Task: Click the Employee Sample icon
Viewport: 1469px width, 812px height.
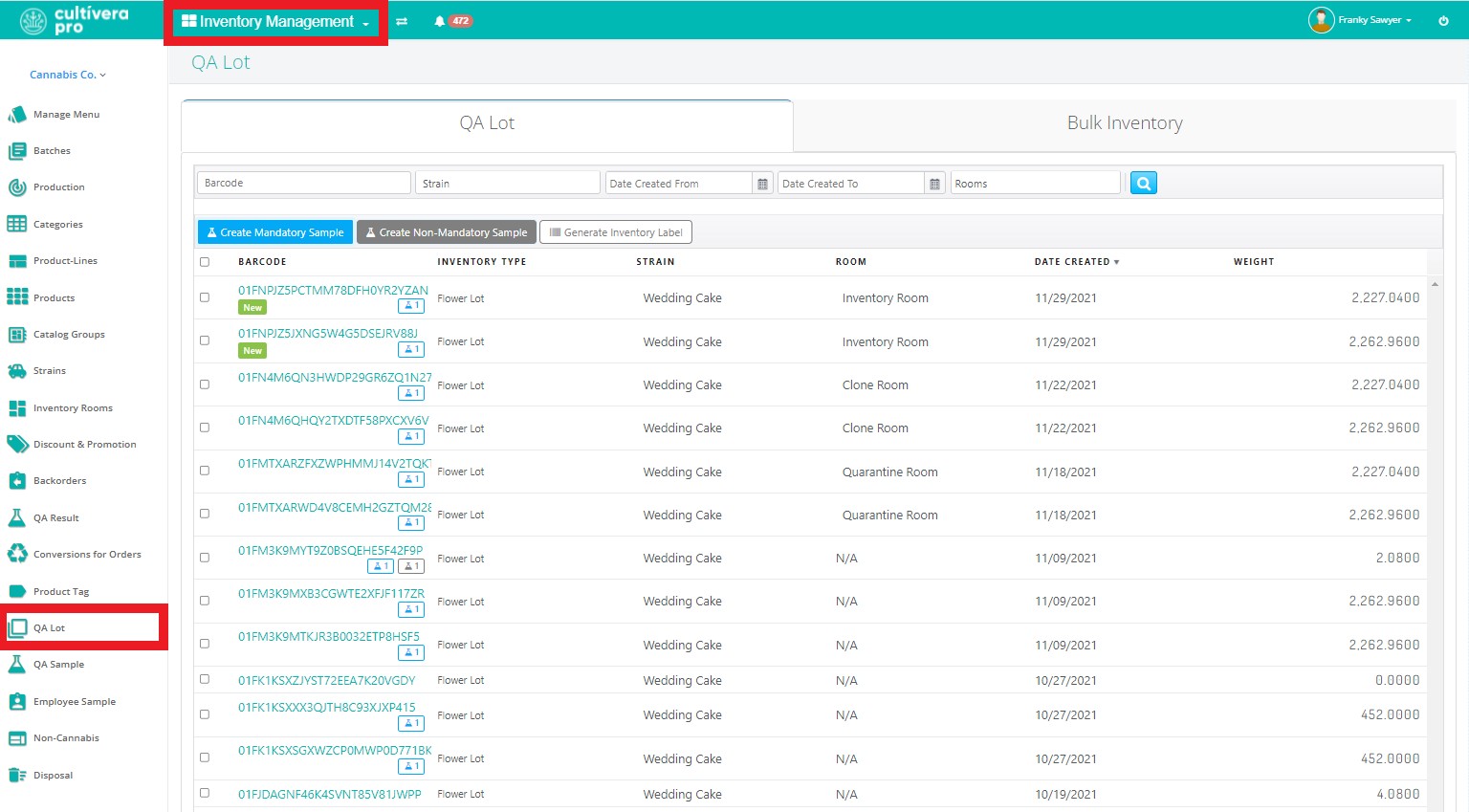Action: (17, 702)
